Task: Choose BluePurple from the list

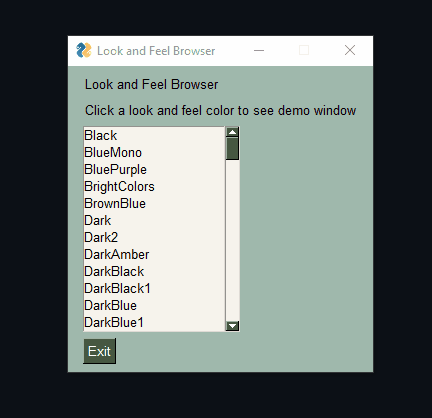Action: coord(154,170)
